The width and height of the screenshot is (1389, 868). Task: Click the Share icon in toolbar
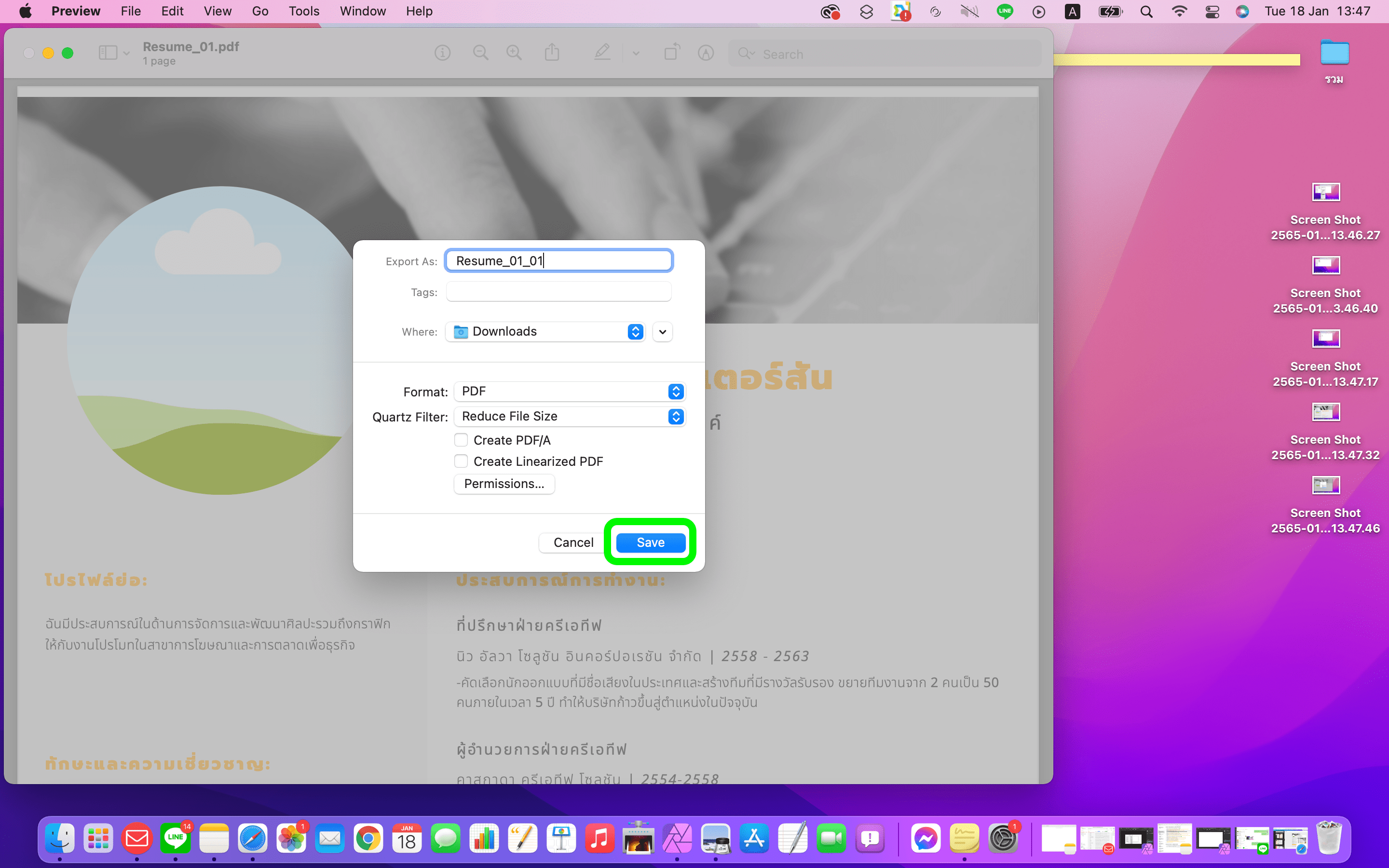click(x=552, y=54)
